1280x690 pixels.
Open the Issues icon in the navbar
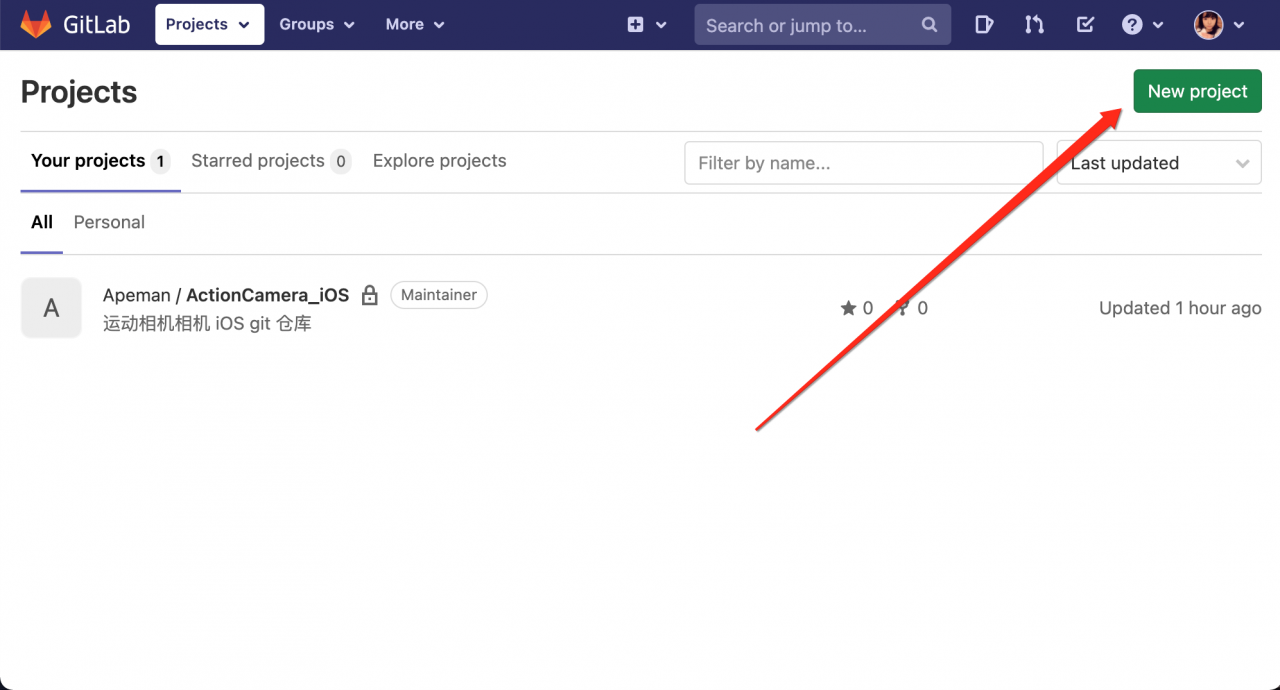(x=984, y=24)
